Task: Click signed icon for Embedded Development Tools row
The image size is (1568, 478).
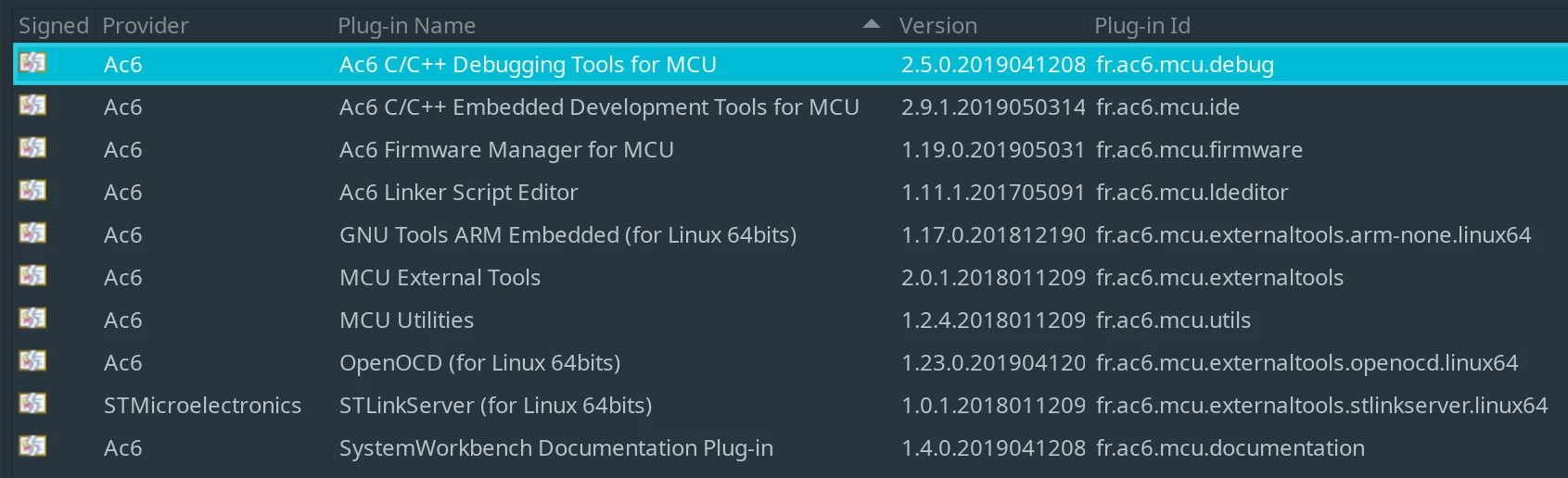Action: click(32, 106)
